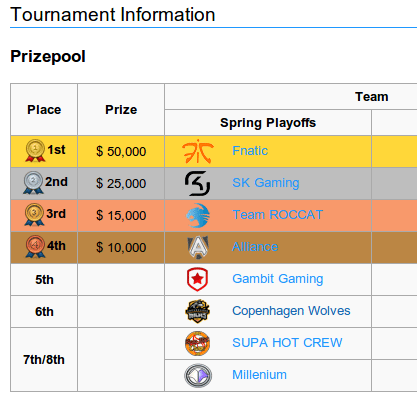Click the Alliance logo icon
Image resolution: width=417 pixels, height=399 pixels.
click(x=198, y=247)
